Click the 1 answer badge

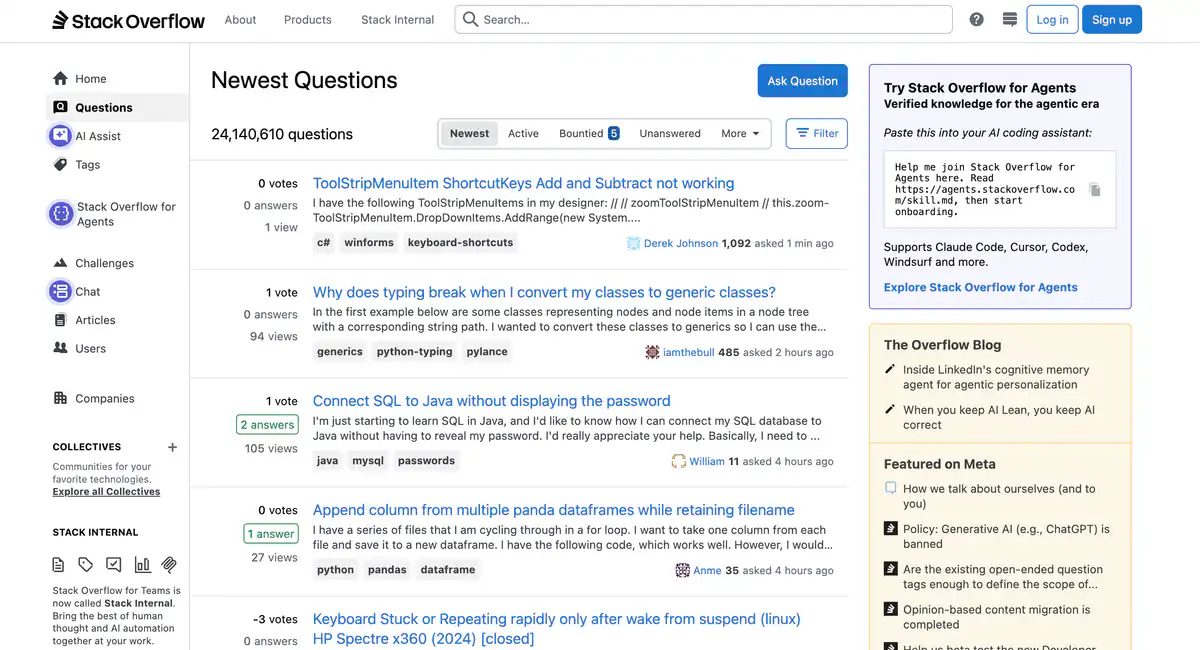coord(271,534)
